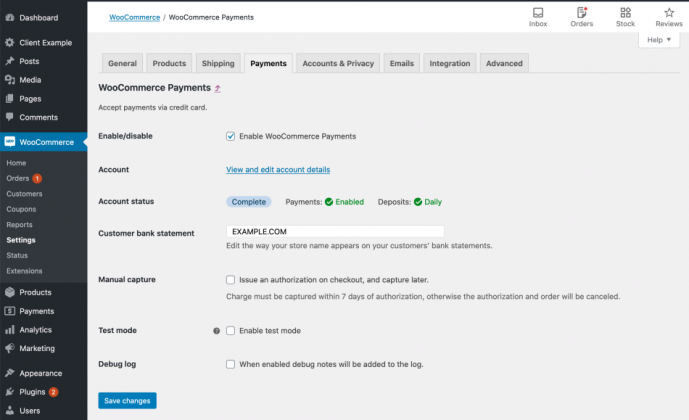The image size is (689, 420).
Task: Click the Plugins plug icon
Action: (10, 391)
